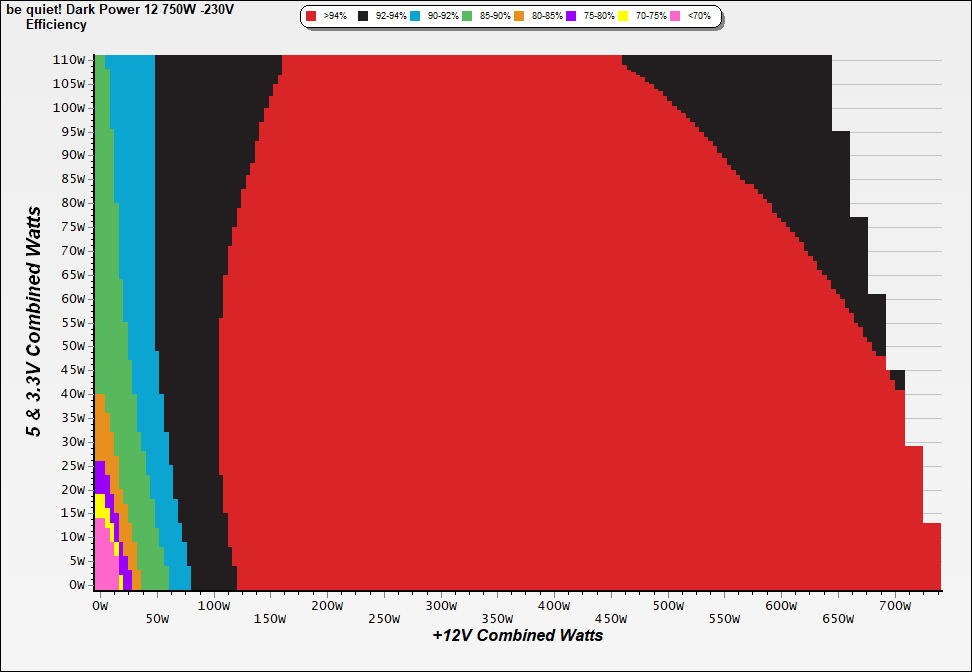Viewport: 972px width, 672px height.
Task: Click the '92-94%' legend label
Action: [391, 16]
